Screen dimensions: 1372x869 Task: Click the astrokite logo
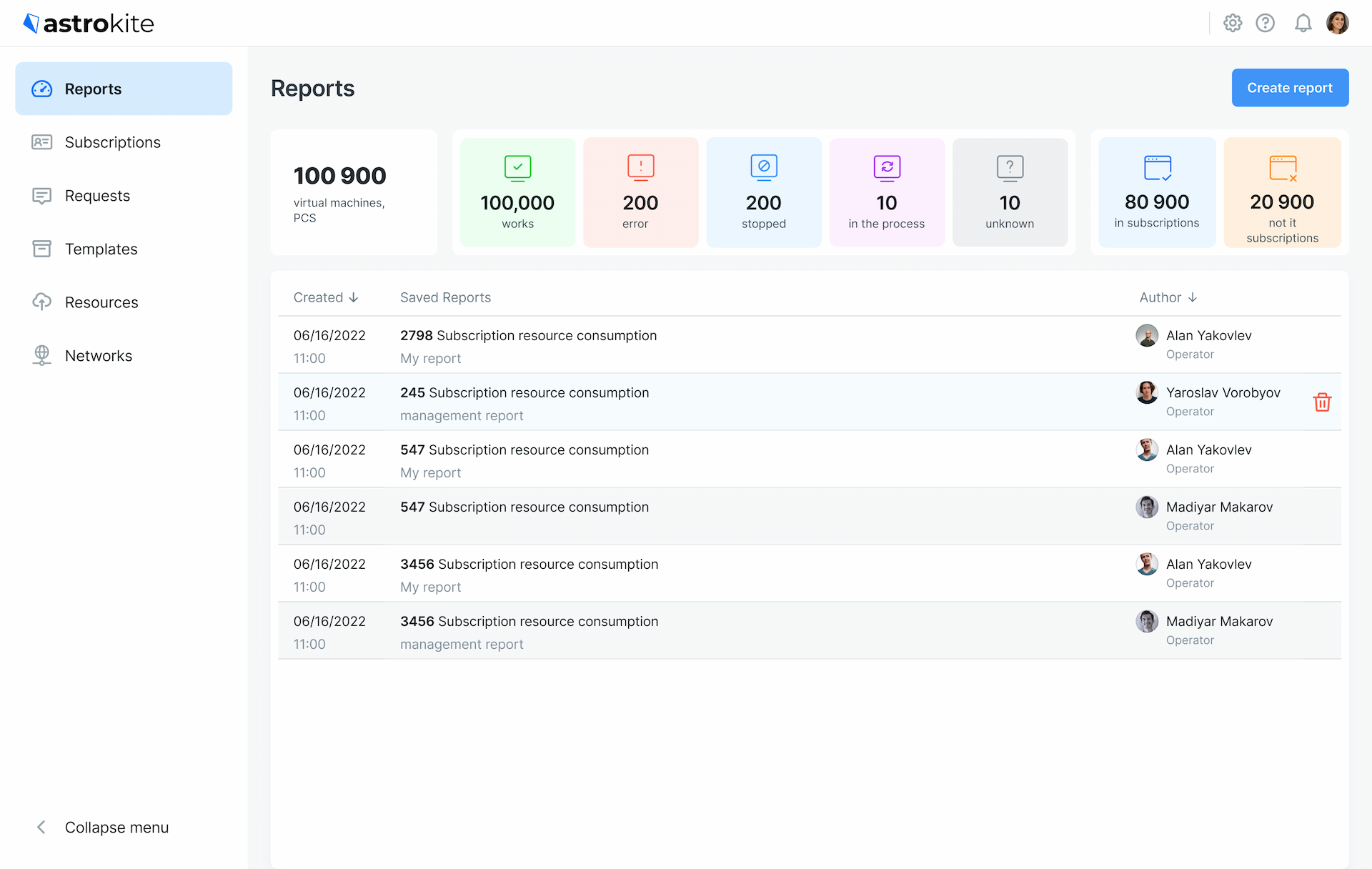click(x=89, y=24)
